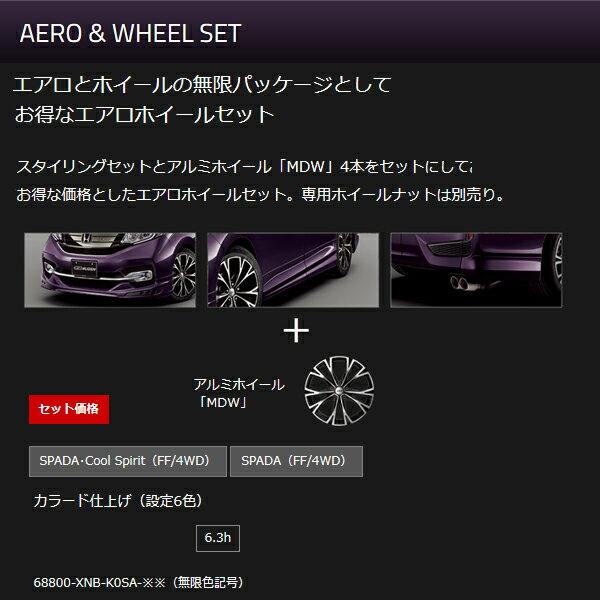Select the SPADA·Cool Spirit (FF/4WD) tab
This screenshot has width=600, height=600.
128,461
